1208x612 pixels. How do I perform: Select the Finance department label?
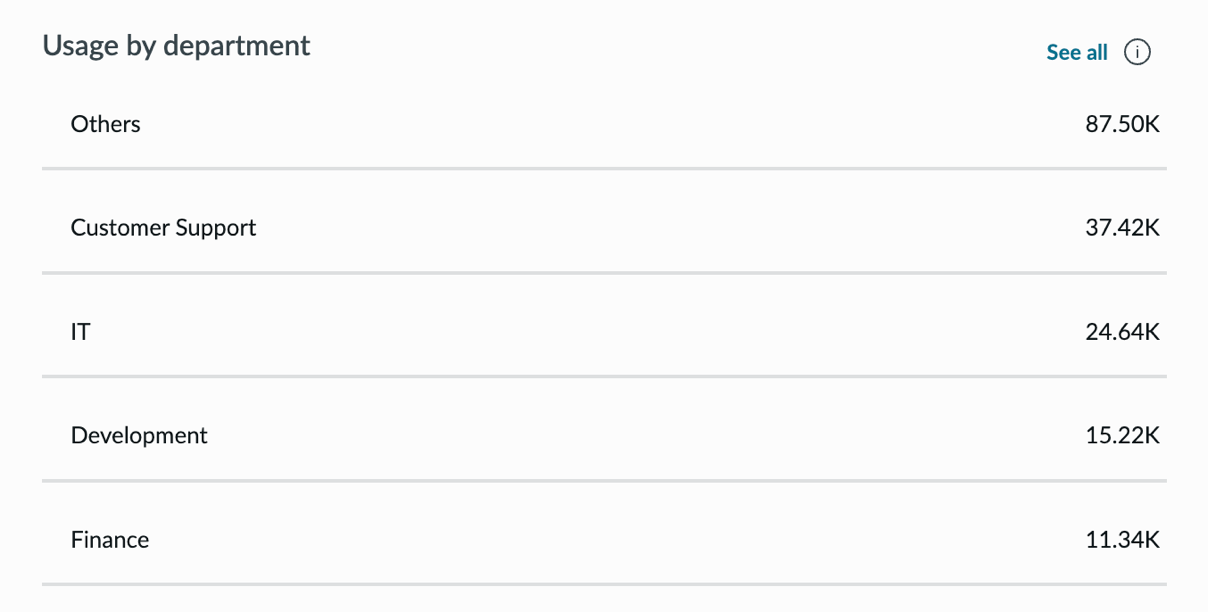click(110, 540)
